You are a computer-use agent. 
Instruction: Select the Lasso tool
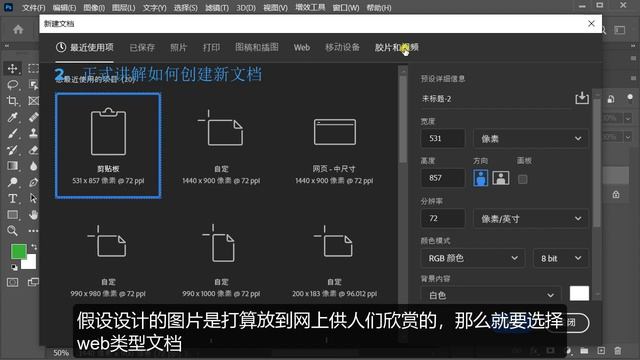point(12,84)
